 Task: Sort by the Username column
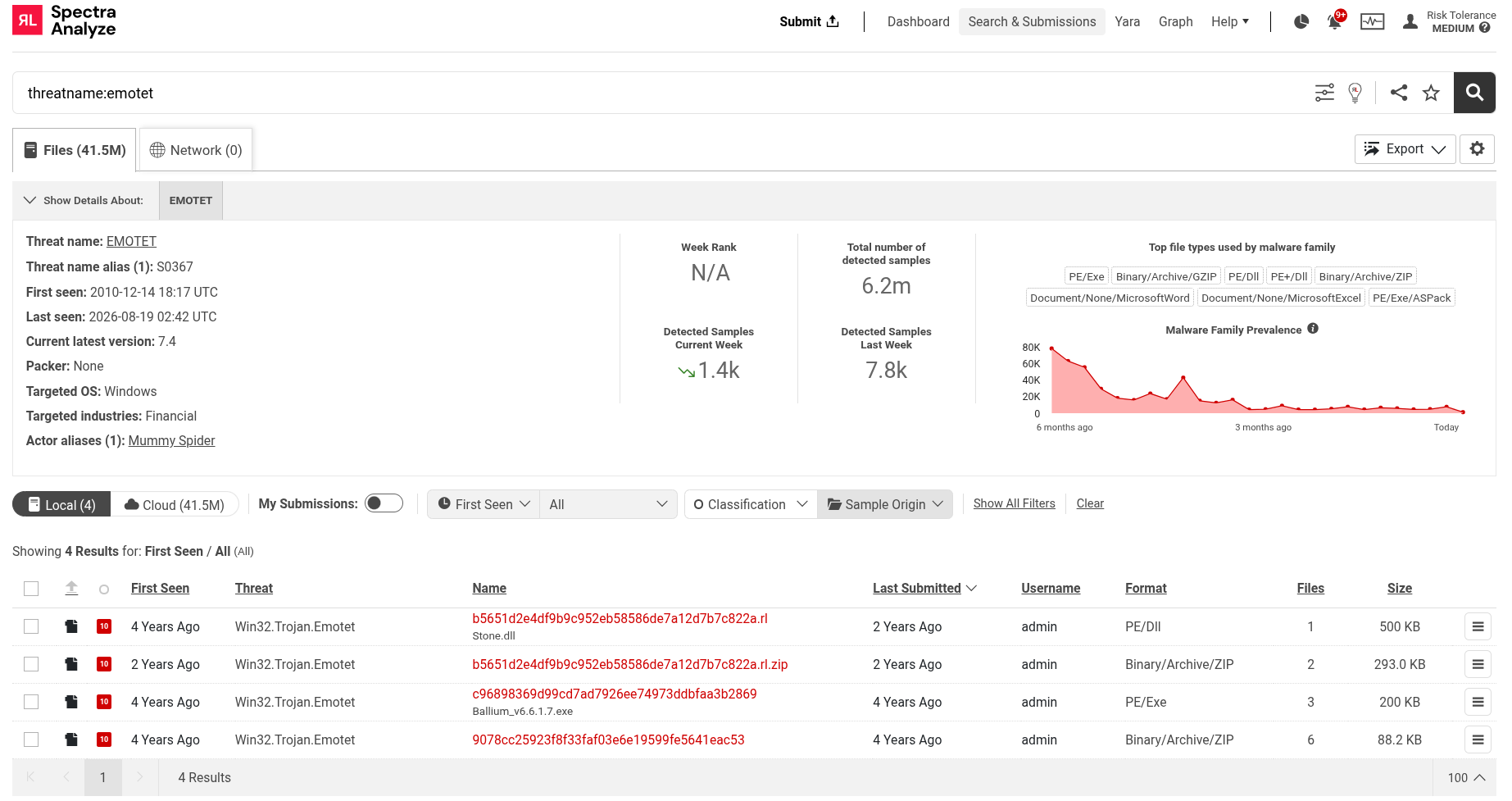(x=1051, y=588)
